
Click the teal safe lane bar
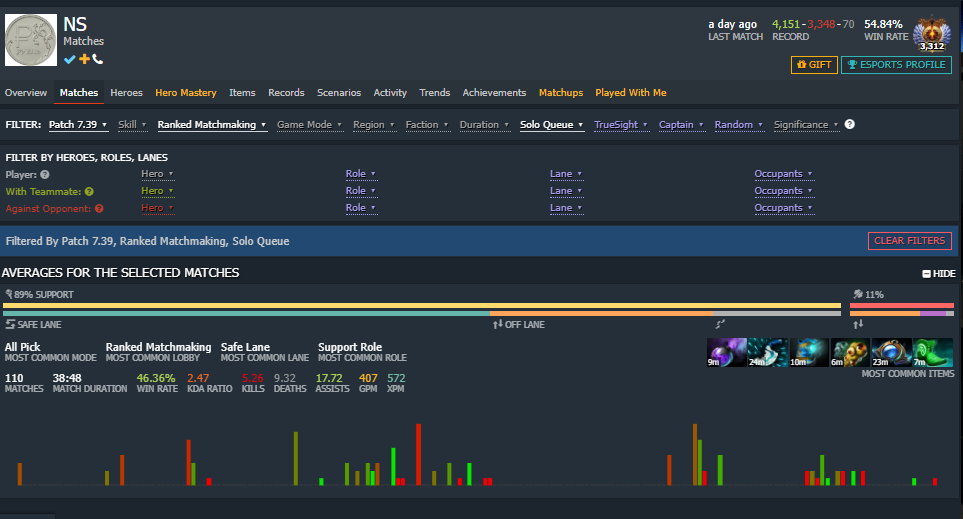click(x=246, y=313)
